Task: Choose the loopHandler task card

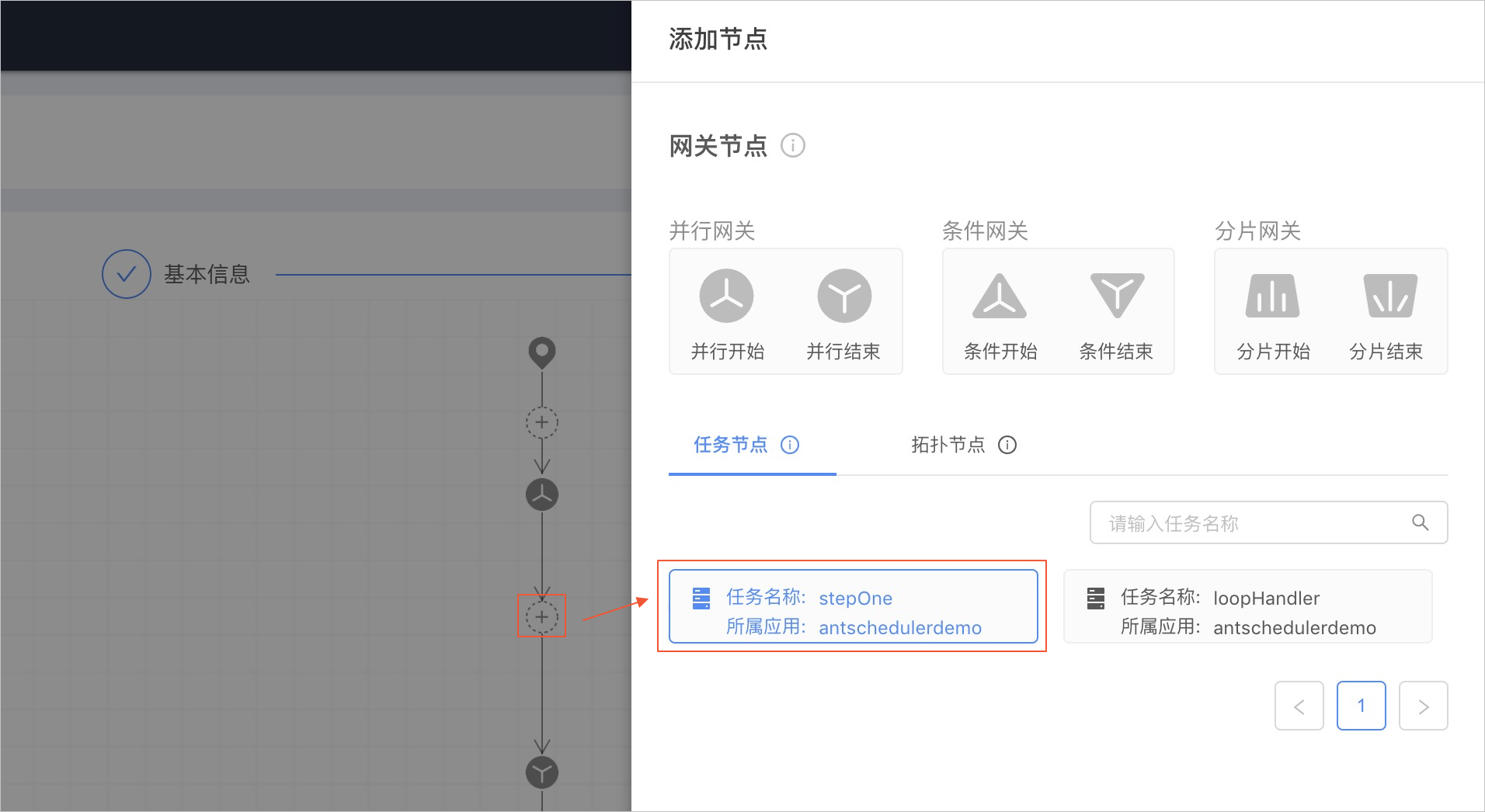Action: point(1247,606)
